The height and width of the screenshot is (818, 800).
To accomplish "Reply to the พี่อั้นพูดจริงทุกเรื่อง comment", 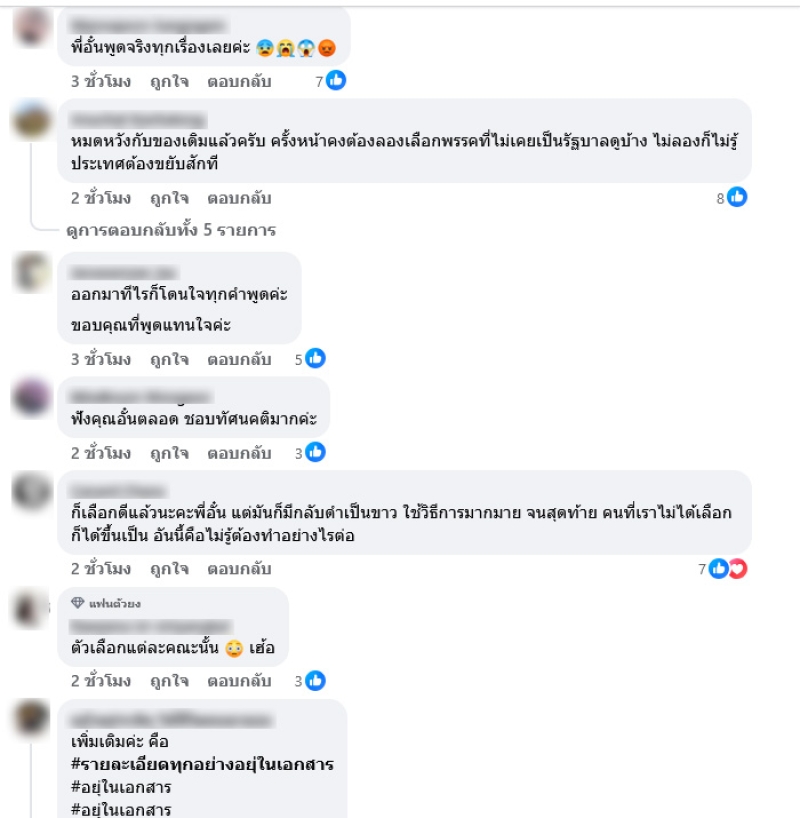I will (240, 81).
